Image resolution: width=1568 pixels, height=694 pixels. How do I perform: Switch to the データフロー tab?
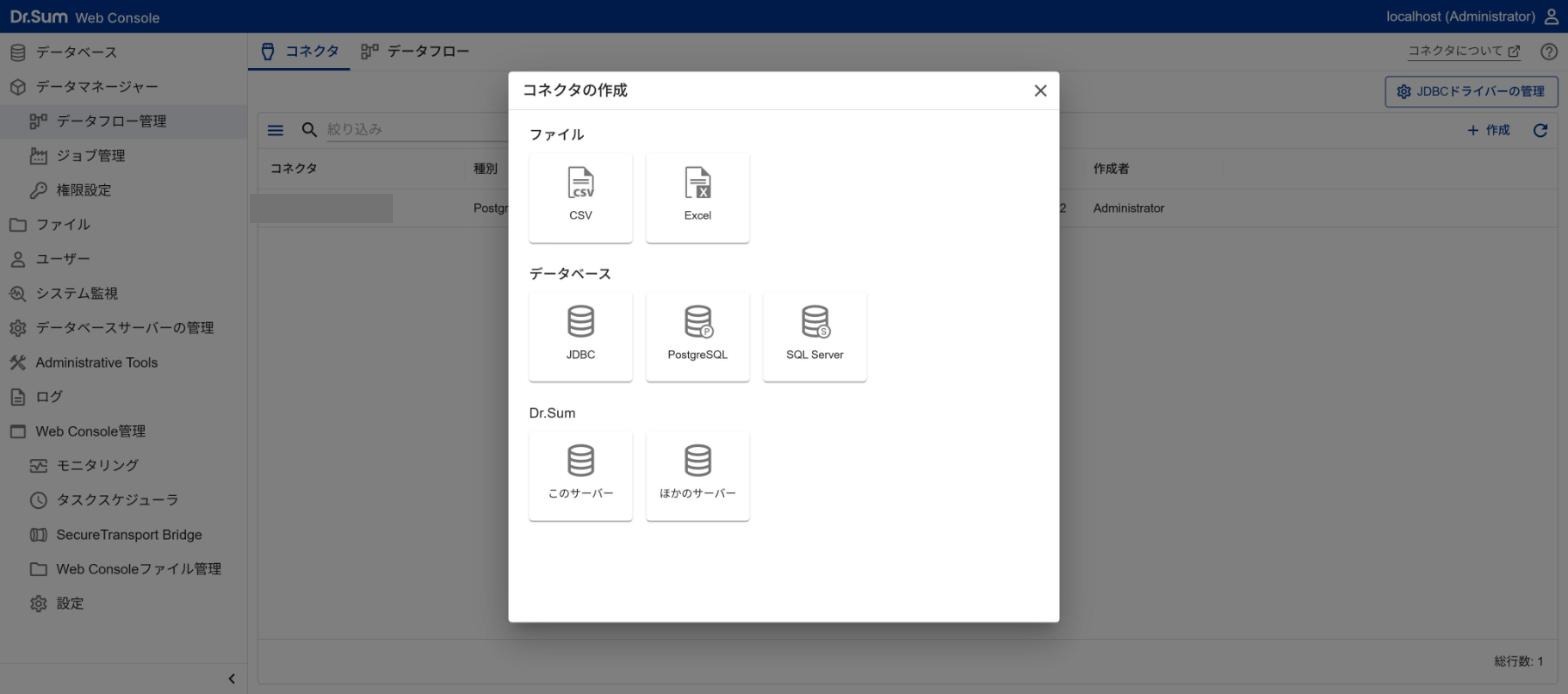(415, 52)
